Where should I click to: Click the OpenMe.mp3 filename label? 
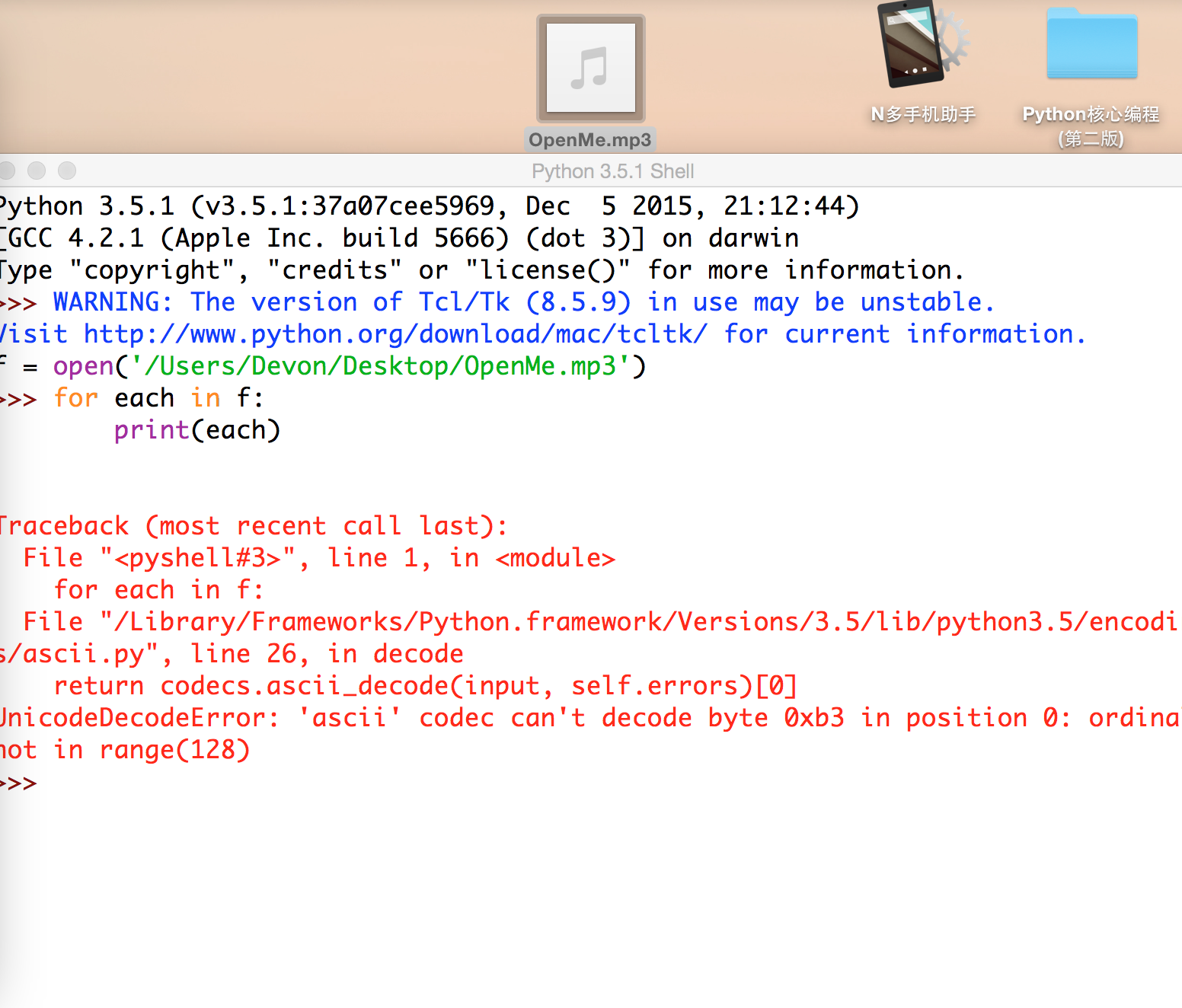[x=590, y=140]
